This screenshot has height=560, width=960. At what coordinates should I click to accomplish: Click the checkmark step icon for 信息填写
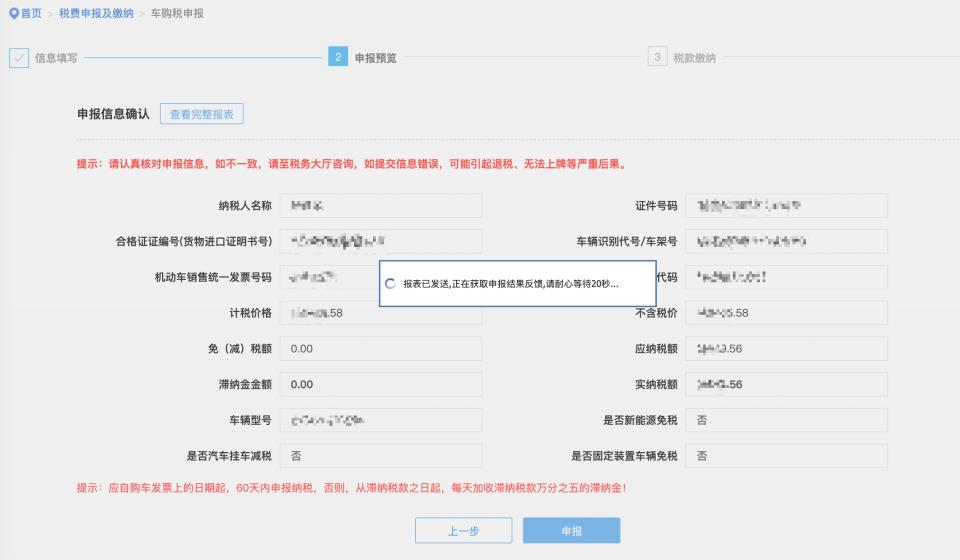(x=19, y=58)
